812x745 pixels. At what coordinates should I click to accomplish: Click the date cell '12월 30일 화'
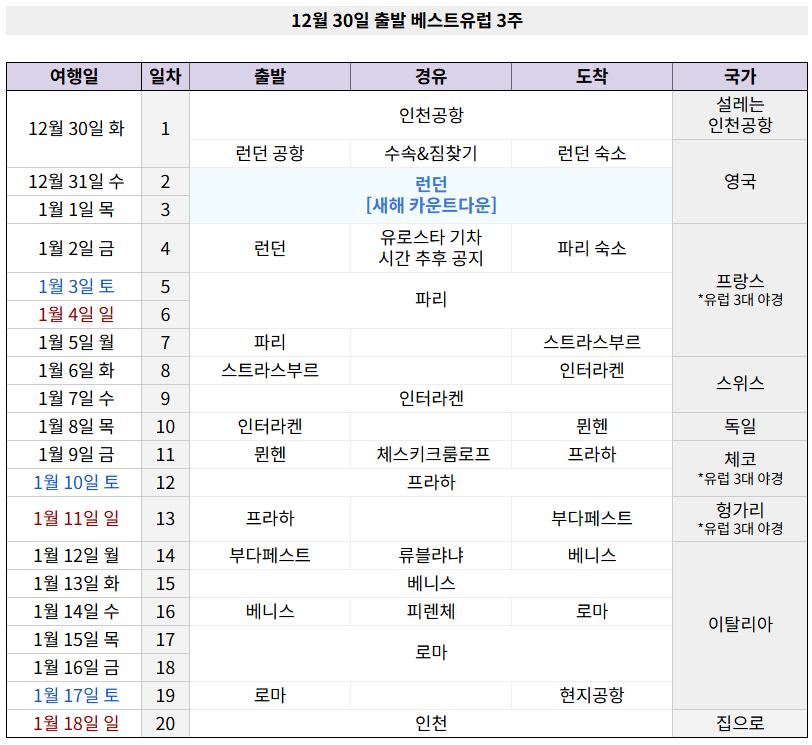[74, 129]
